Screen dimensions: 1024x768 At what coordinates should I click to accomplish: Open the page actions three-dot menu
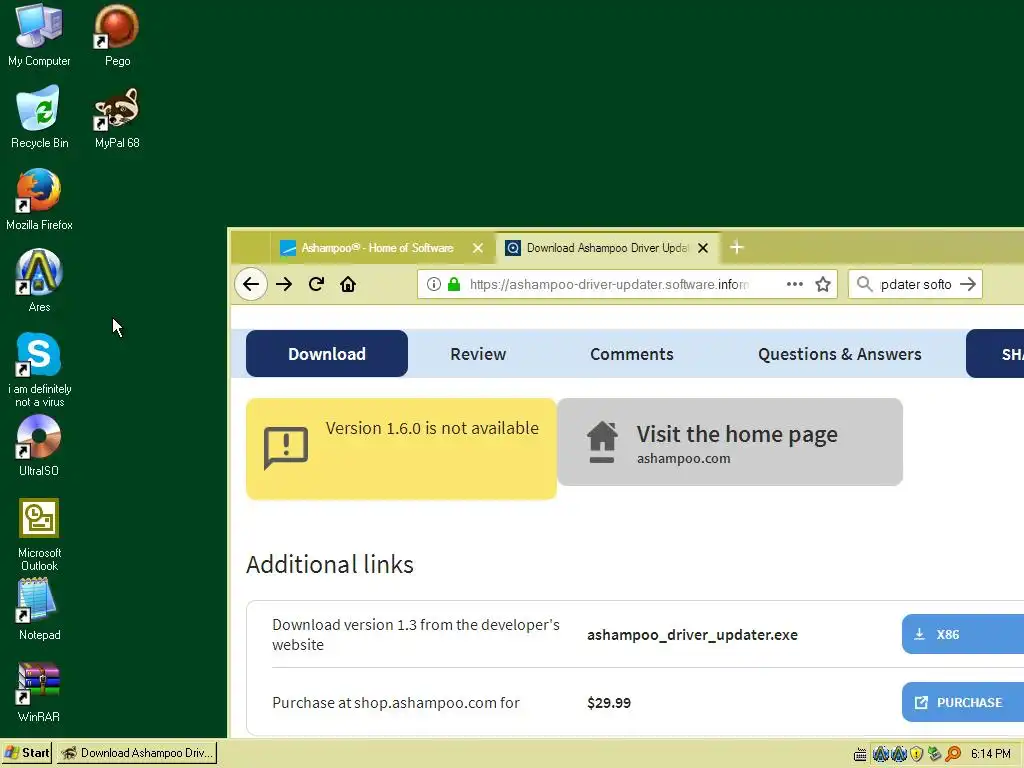[x=795, y=284]
